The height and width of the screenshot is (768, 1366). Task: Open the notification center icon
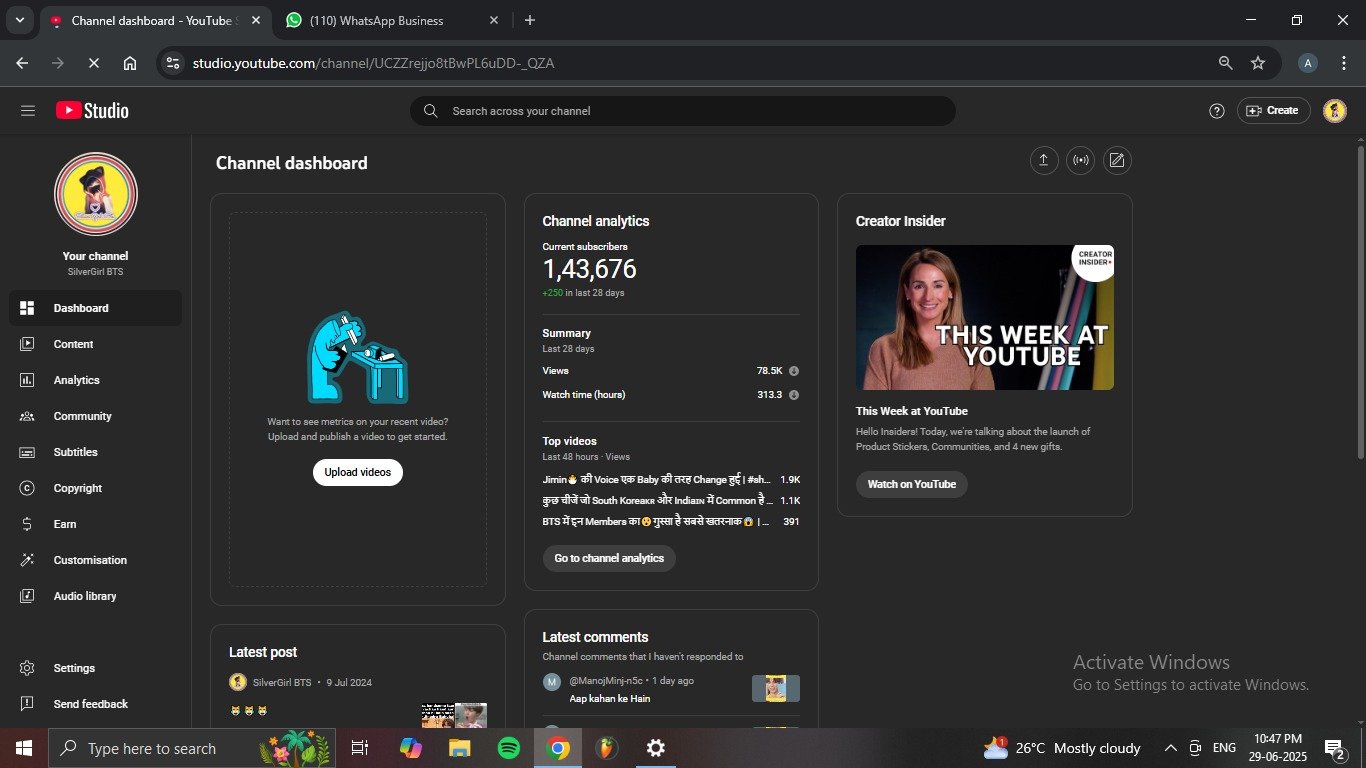pos(1334,748)
